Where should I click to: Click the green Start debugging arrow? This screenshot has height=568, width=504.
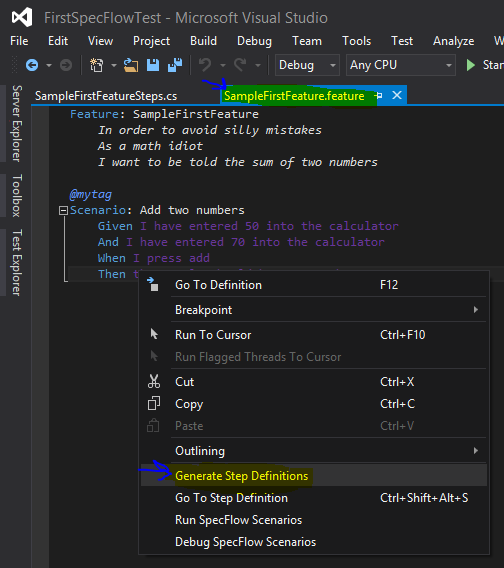click(x=471, y=65)
